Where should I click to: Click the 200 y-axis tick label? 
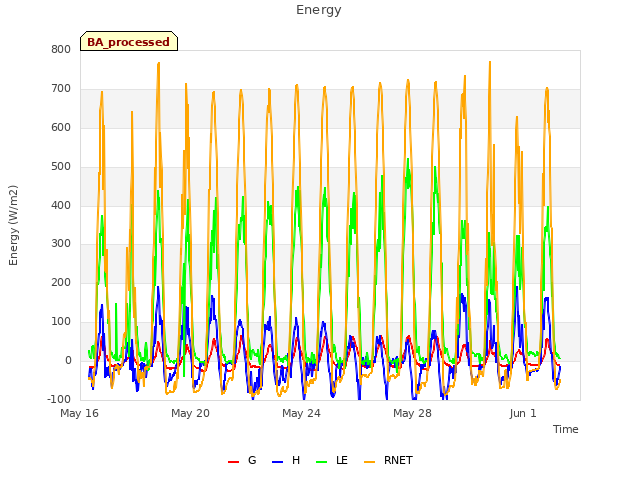pyautogui.click(x=61, y=282)
